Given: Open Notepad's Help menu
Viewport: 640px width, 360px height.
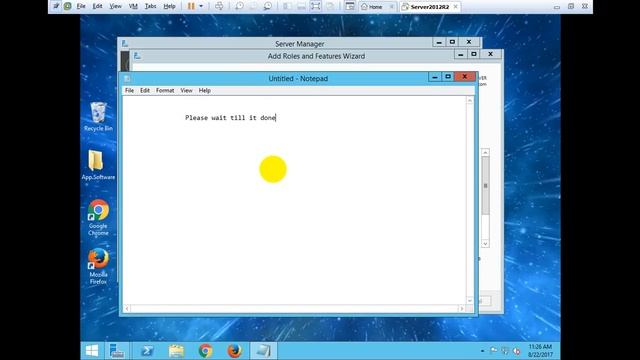Looking at the screenshot, I should pos(204,90).
